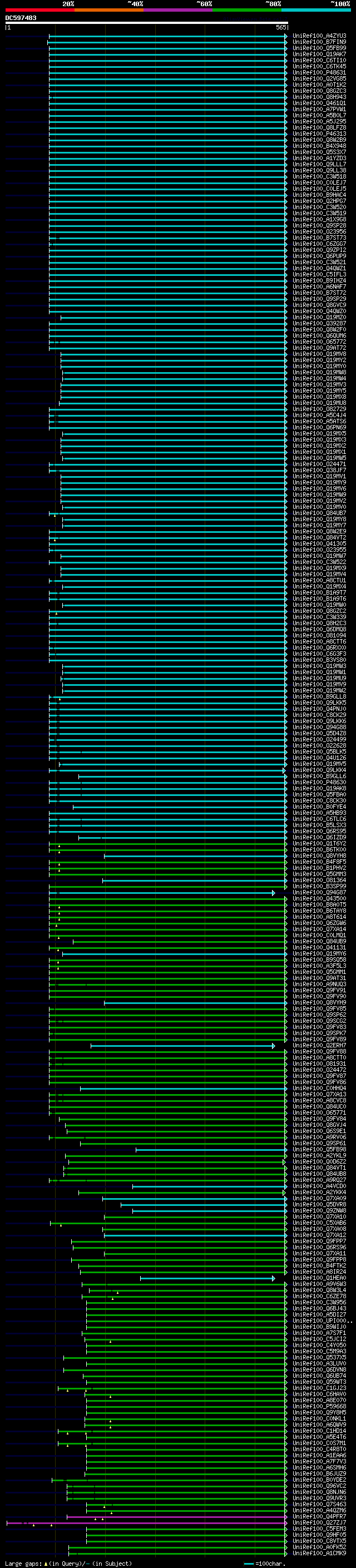Click hit label UniRef100_P48631

click(x=319, y=72)
